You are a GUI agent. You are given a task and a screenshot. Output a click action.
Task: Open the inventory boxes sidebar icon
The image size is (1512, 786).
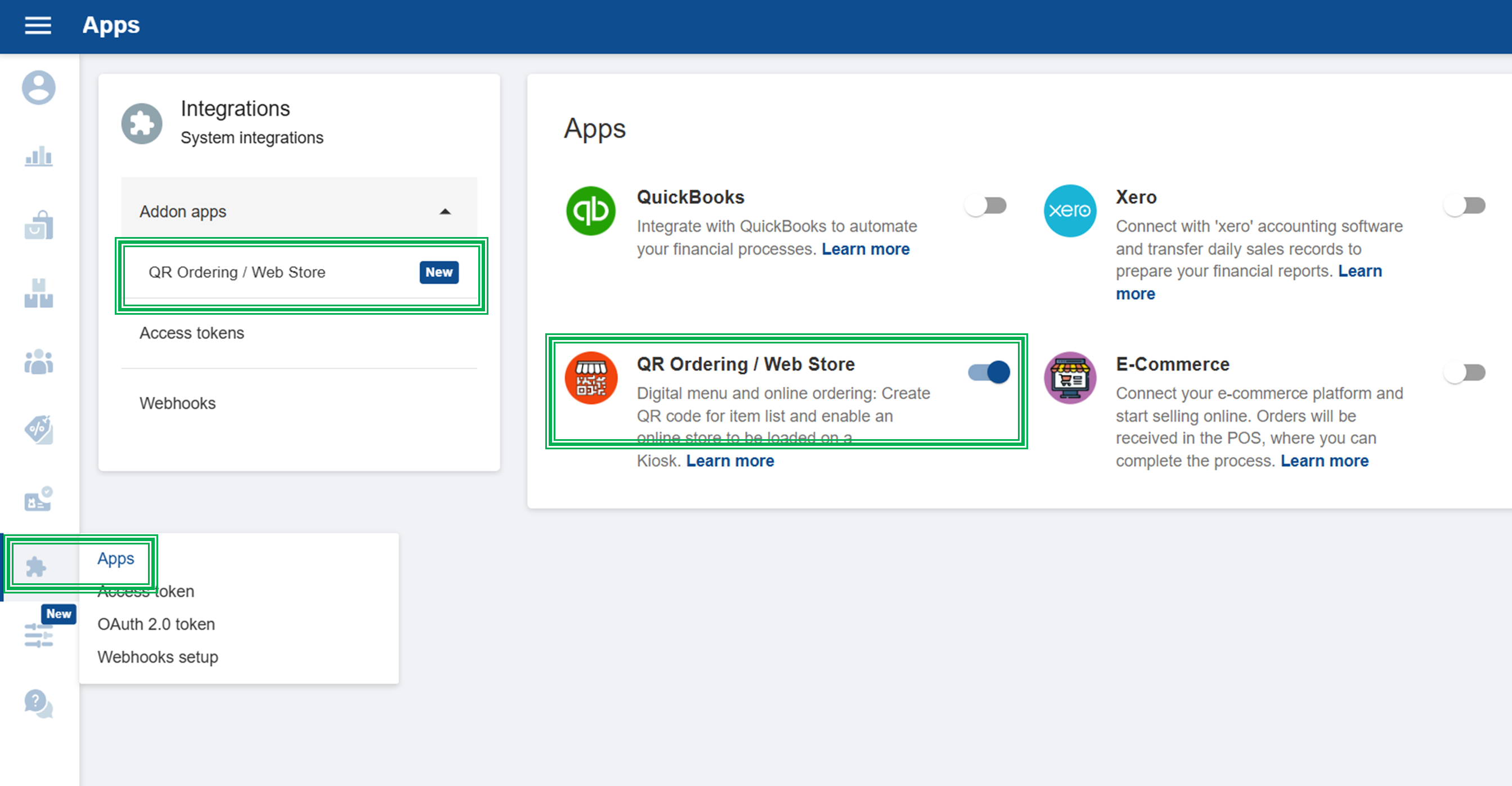39,293
